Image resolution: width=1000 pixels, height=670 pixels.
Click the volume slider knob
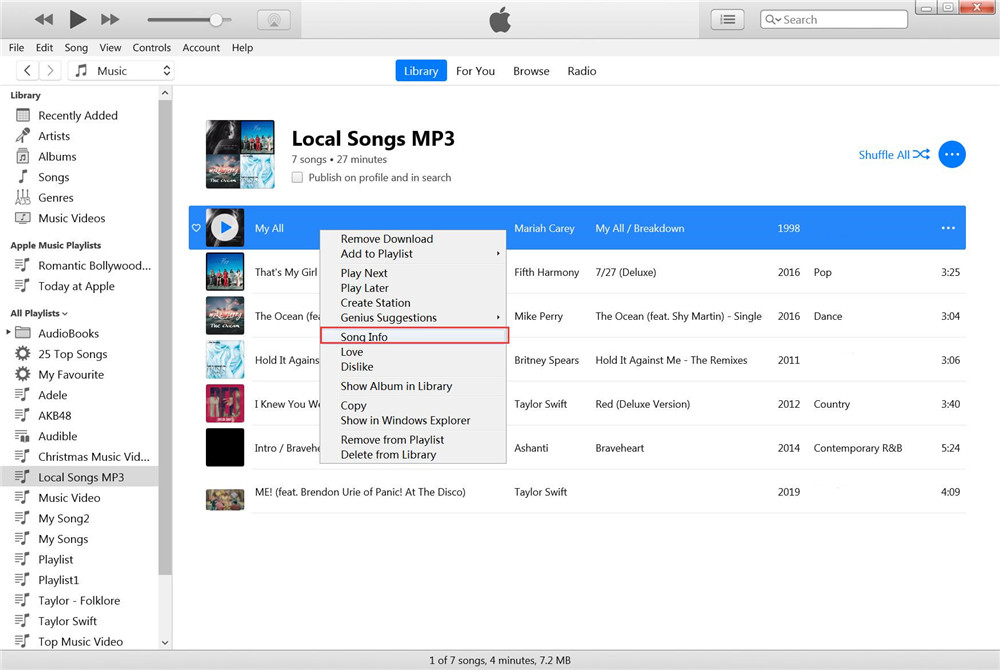216,20
